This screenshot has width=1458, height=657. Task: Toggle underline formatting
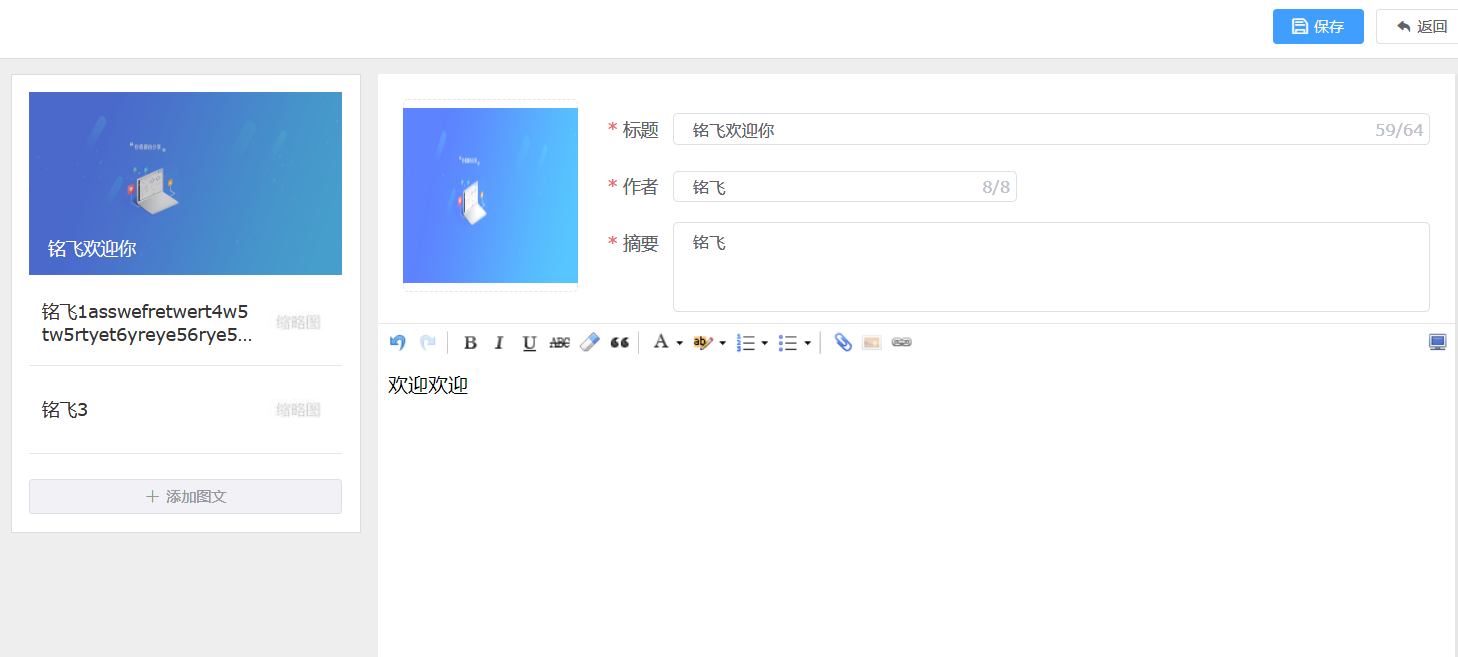529,343
